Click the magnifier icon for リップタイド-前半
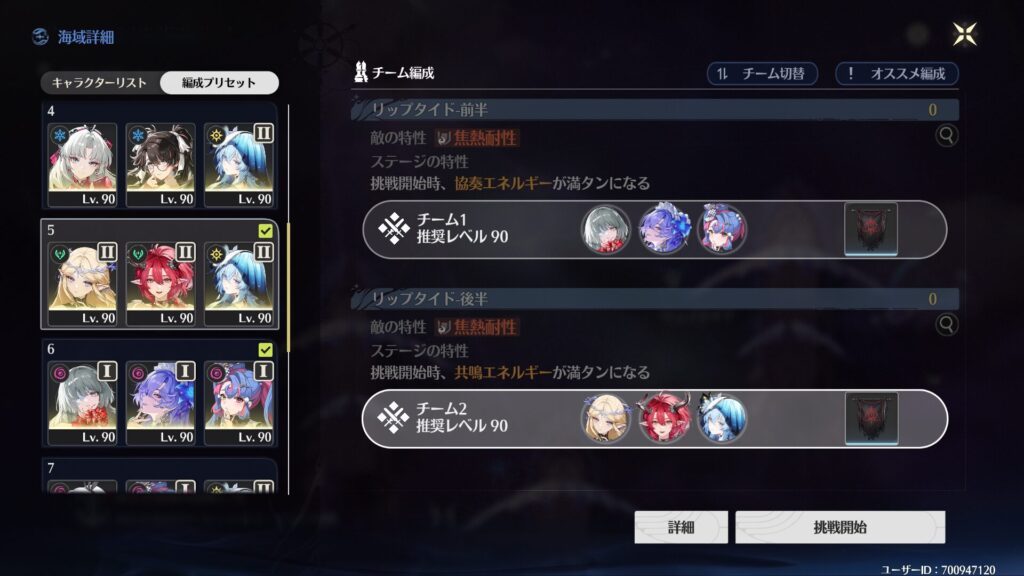This screenshot has height=576, width=1024. click(x=946, y=136)
